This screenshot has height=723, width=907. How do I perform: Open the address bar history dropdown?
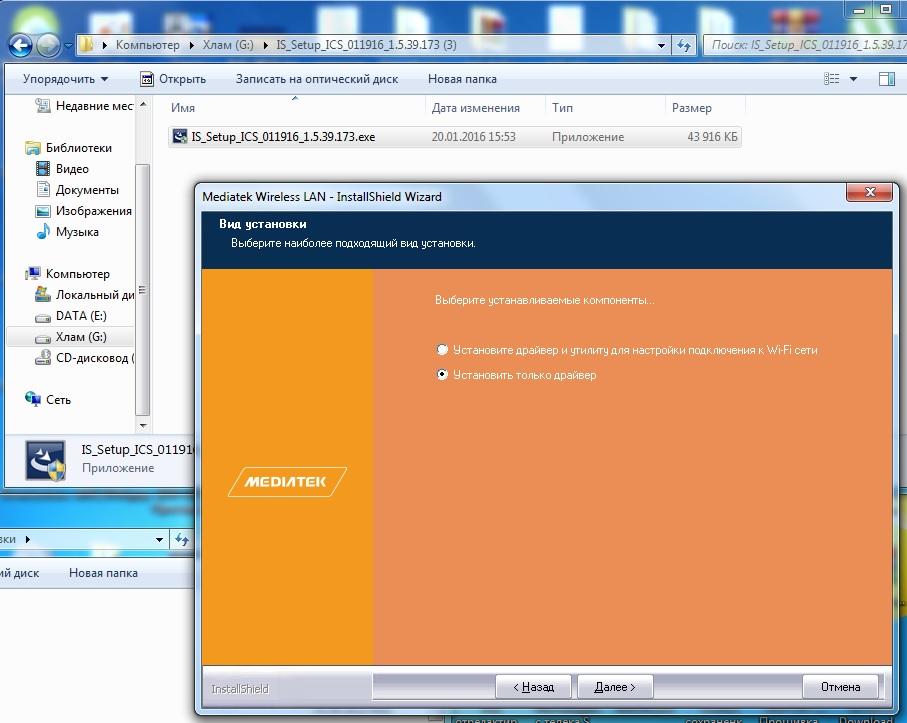[x=661, y=45]
